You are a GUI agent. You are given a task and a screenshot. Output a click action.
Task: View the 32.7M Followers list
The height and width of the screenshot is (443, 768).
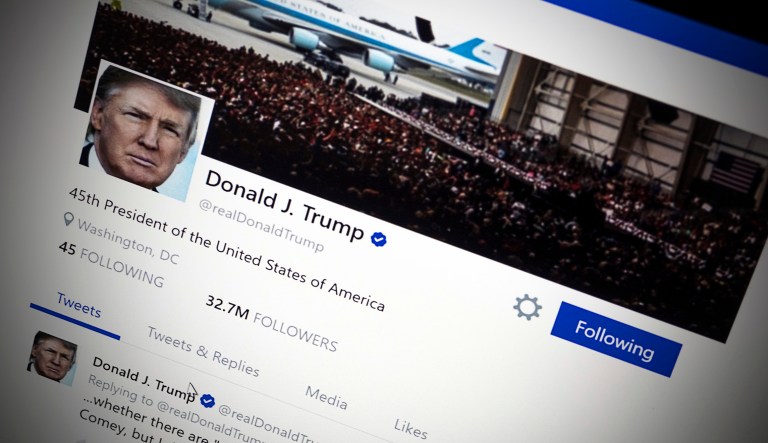[271, 323]
